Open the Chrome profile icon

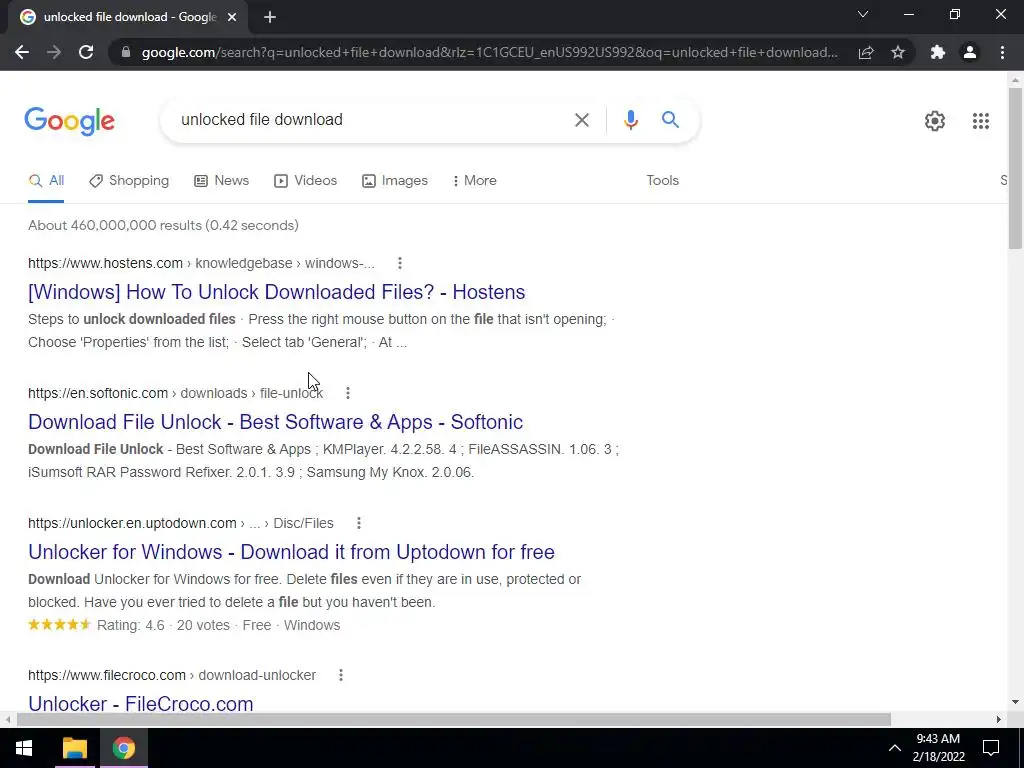(970, 52)
